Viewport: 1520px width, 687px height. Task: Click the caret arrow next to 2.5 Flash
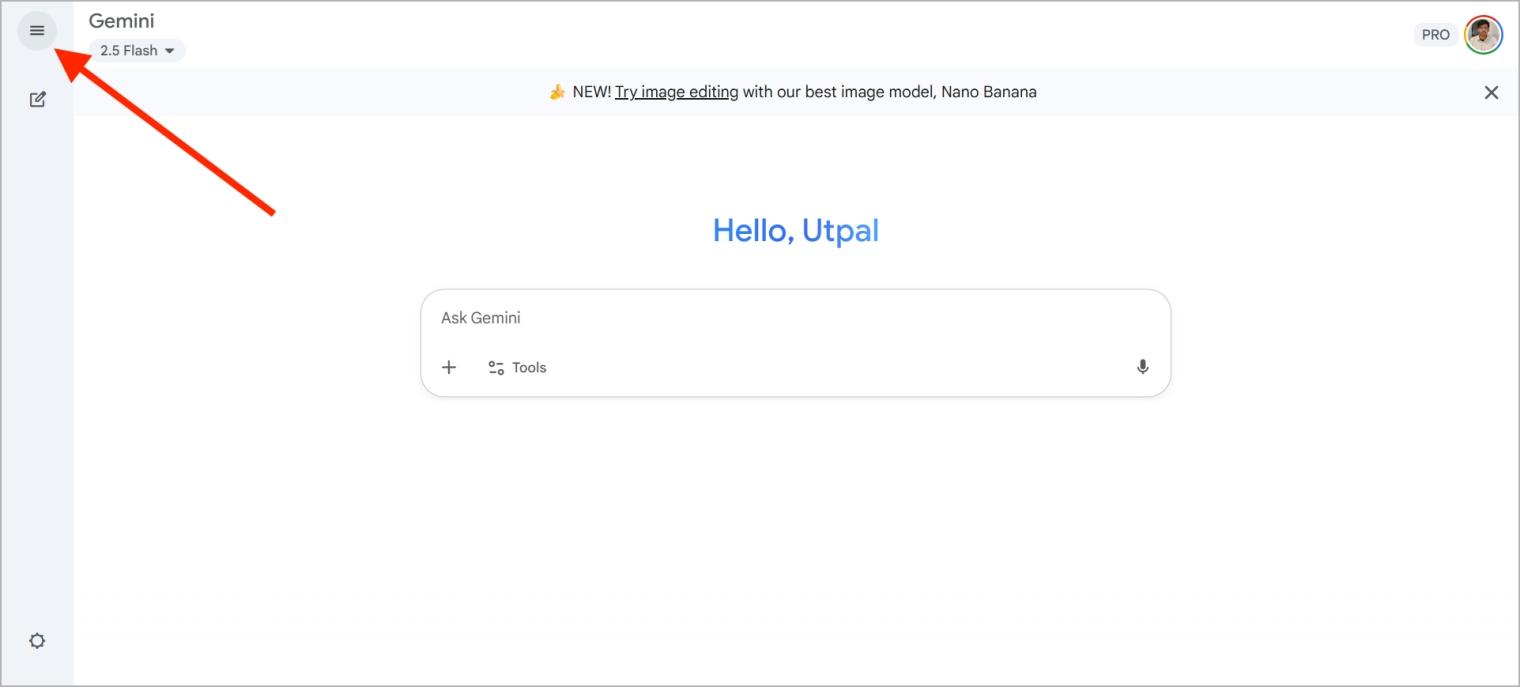[x=169, y=51]
